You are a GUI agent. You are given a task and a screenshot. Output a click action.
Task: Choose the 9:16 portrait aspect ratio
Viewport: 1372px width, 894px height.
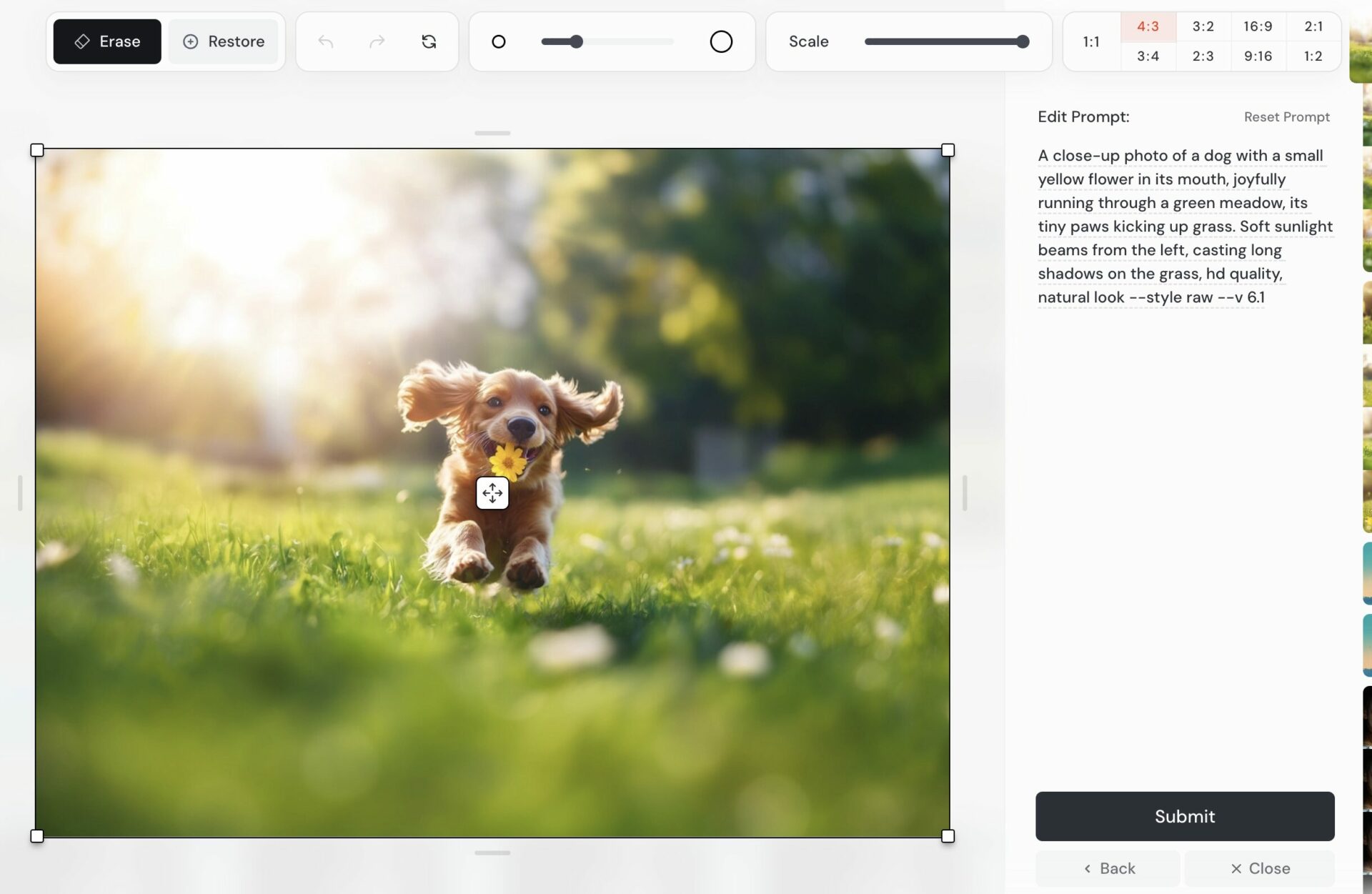(x=1257, y=56)
